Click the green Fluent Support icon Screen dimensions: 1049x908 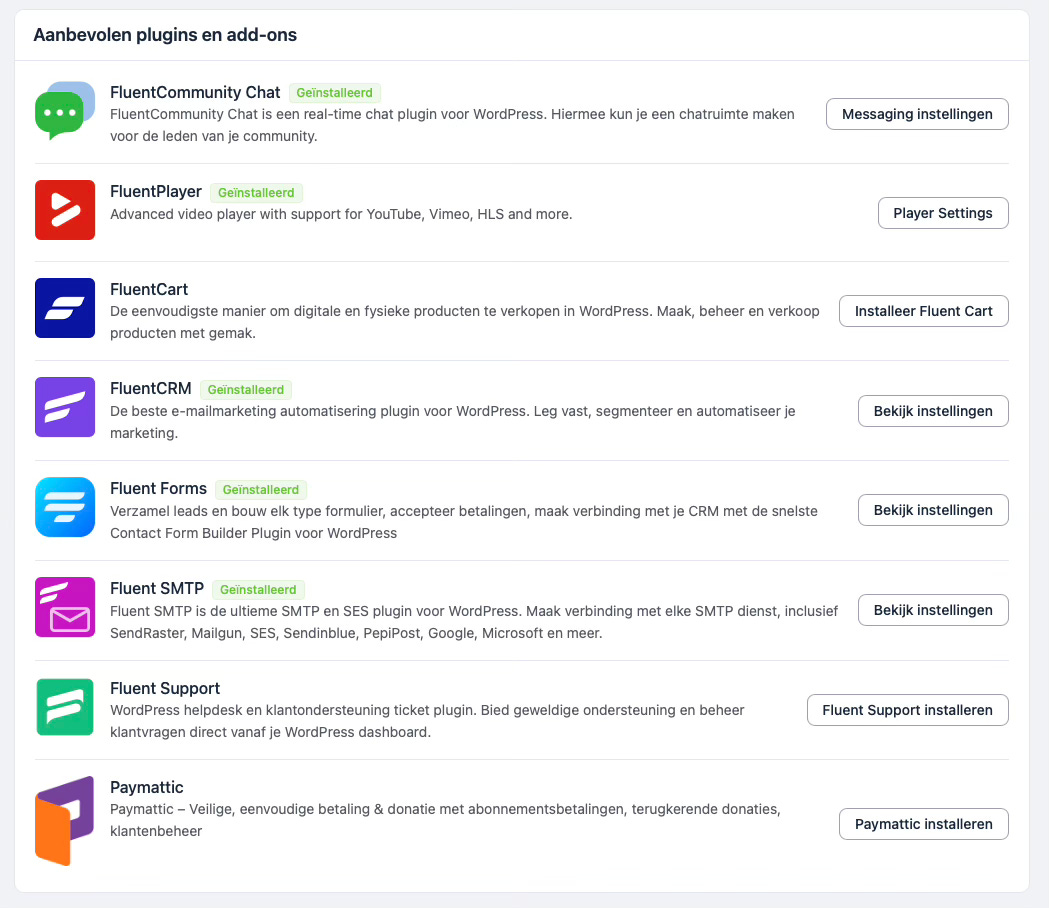tap(65, 707)
